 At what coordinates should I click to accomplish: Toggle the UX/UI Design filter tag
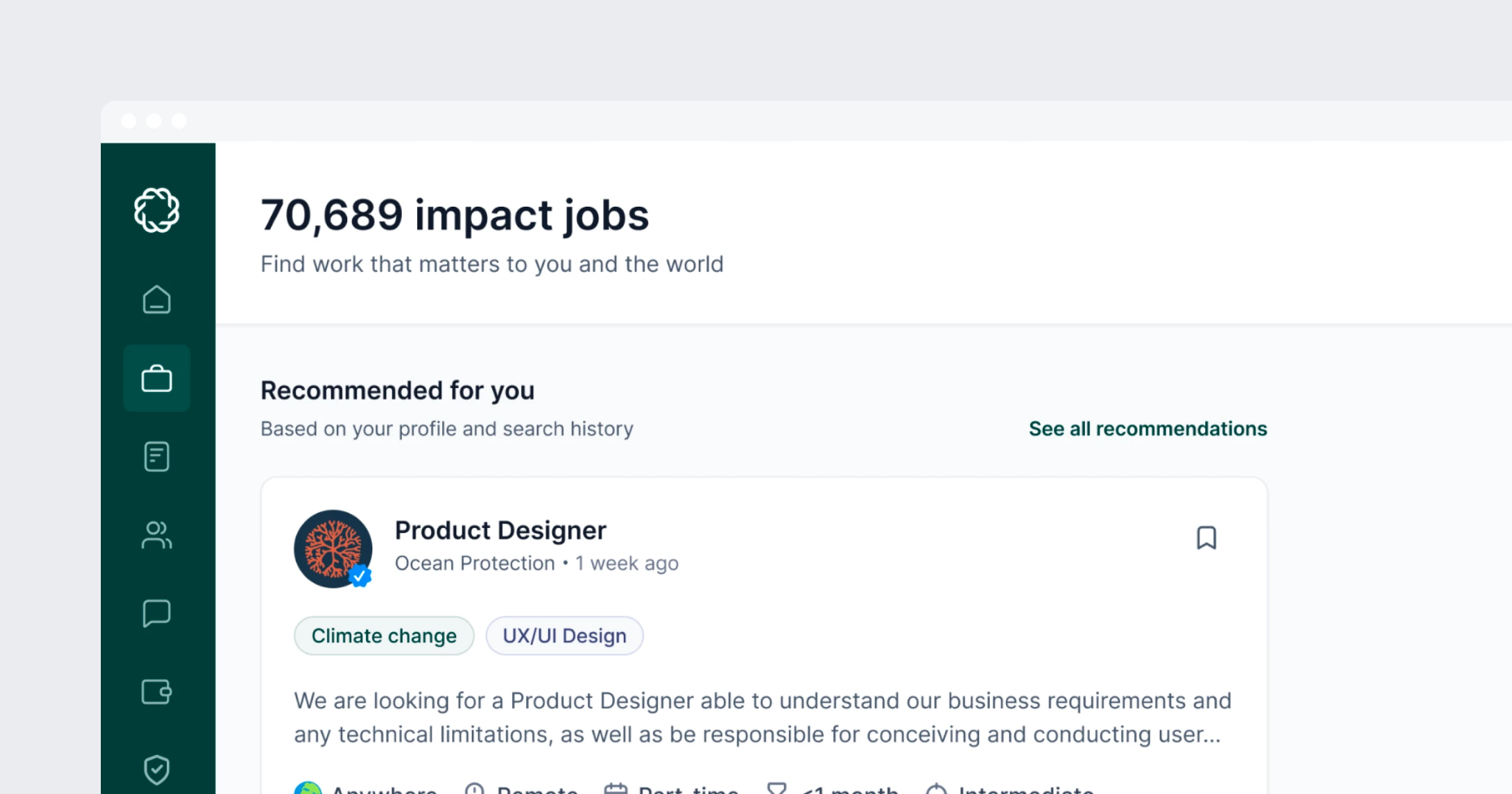[564, 635]
